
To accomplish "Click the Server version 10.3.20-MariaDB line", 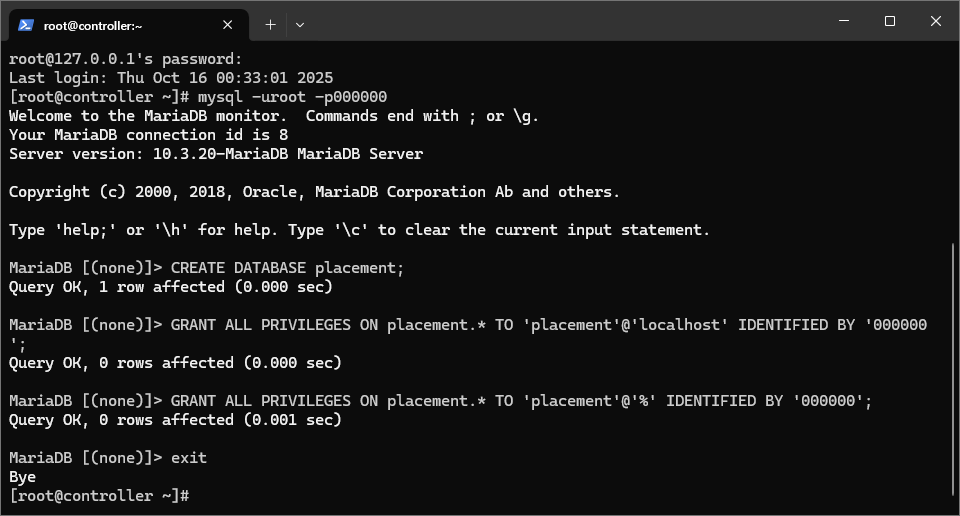I will click(x=216, y=154).
